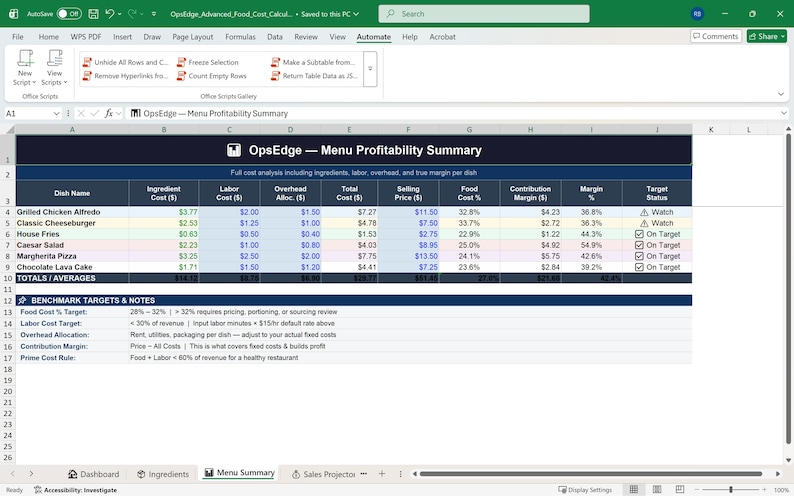Open the File menu

click(18, 36)
